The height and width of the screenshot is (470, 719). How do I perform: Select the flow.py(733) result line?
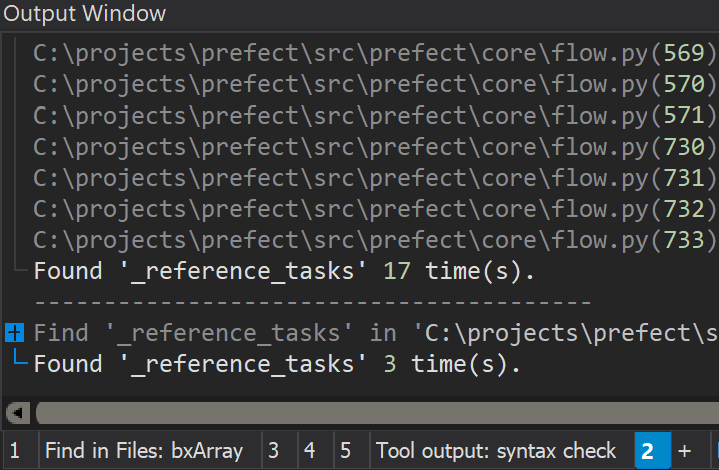[x=374, y=240]
